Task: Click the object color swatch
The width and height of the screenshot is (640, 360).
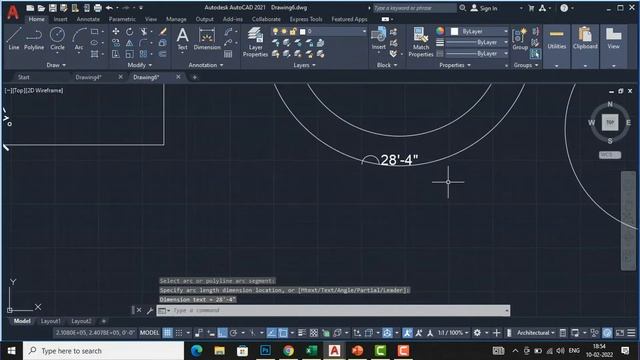Action: click(454, 31)
